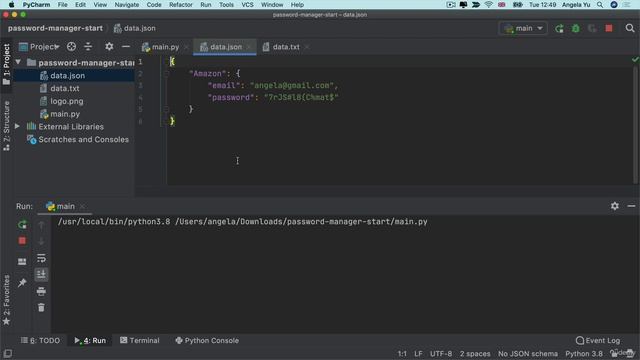640x360 pixels.
Task: Minimize the Run tool window
Action: pyautogui.click(x=631, y=206)
